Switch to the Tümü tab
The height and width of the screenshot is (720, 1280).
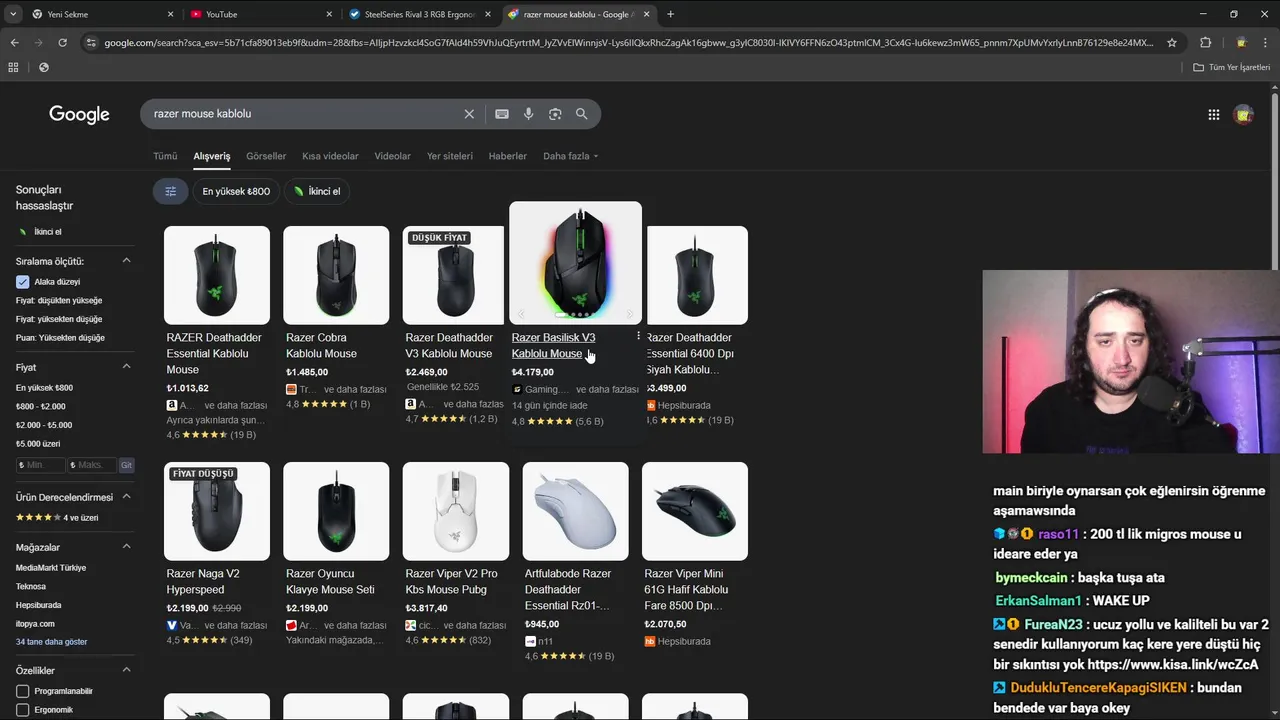pyautogui.click(x=165, y=156)
